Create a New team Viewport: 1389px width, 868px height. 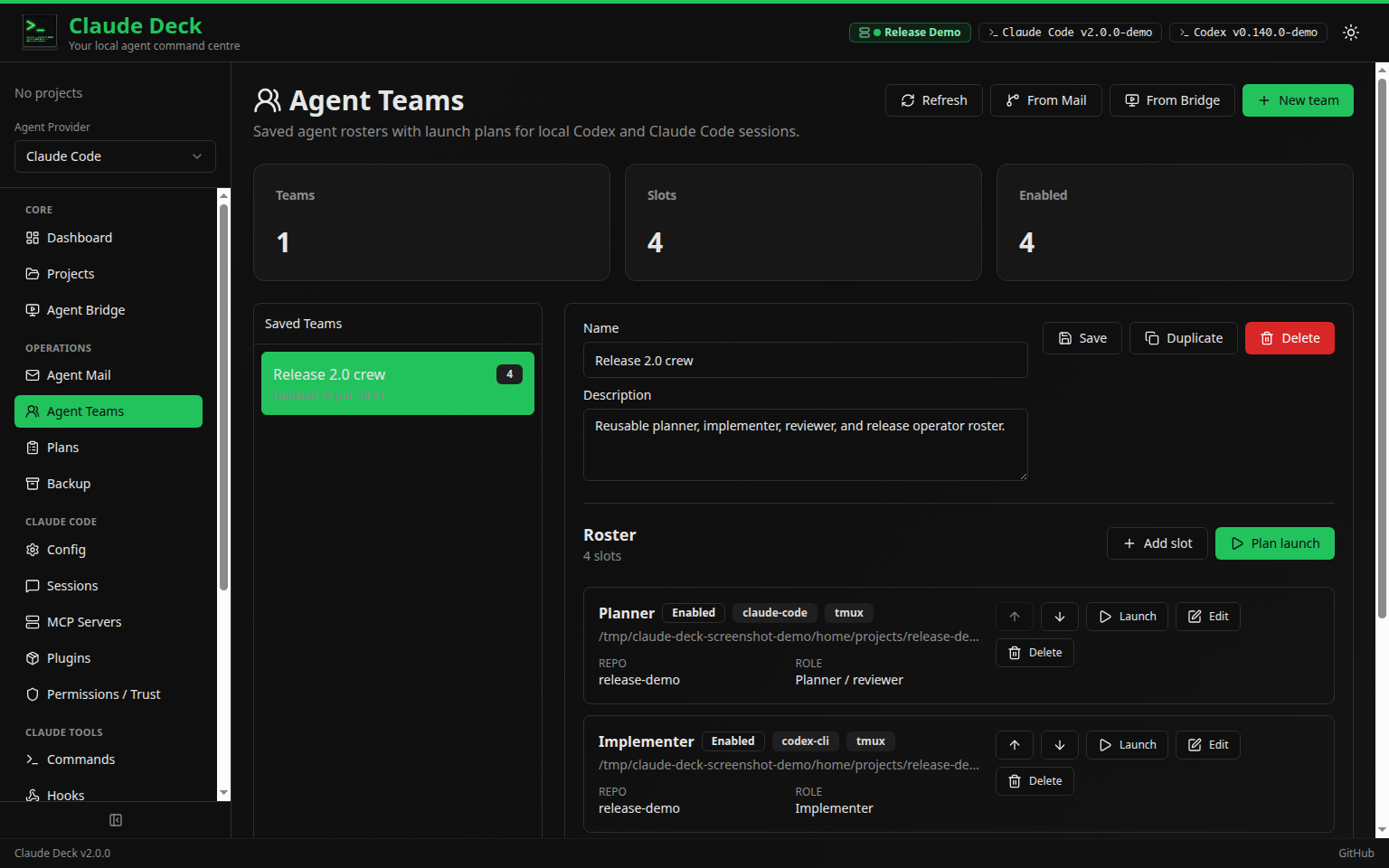point(1298,100)
